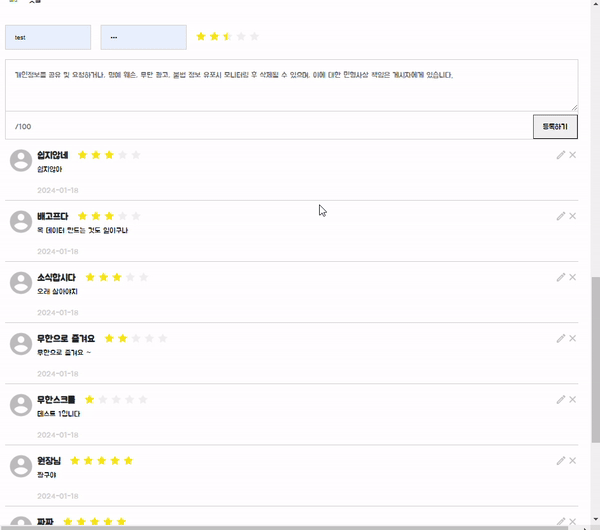Click the 2024-01-18 date under 배고프다
The image size is (600, 530).
(58, 251)
